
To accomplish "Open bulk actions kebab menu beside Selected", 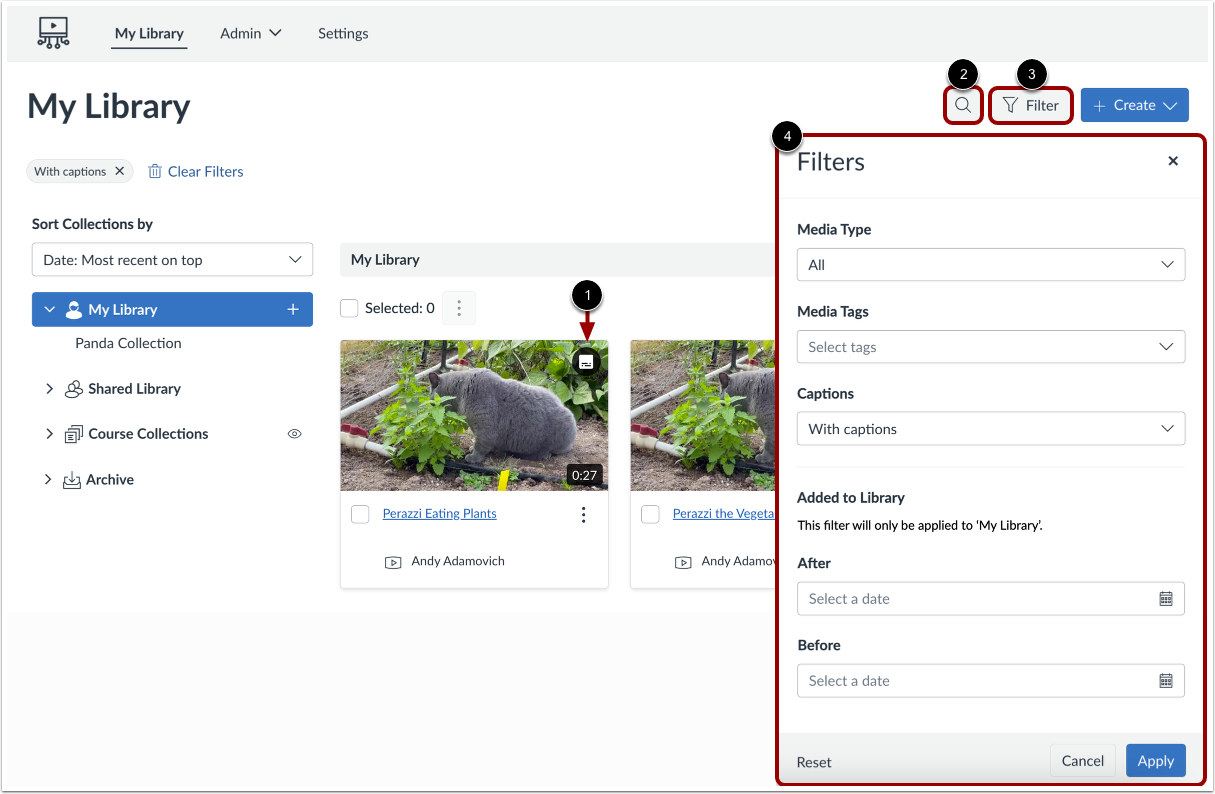I will 459,308.
